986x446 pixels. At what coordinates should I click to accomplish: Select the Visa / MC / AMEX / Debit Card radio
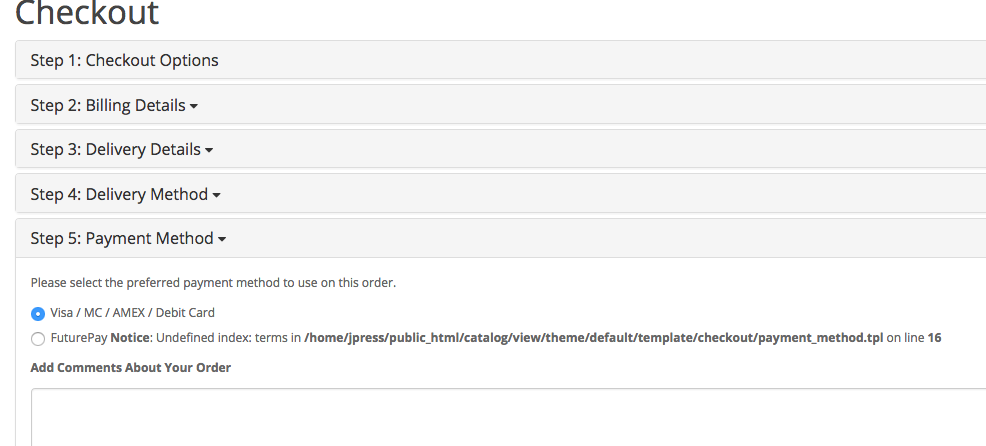(x=38, y=313)
